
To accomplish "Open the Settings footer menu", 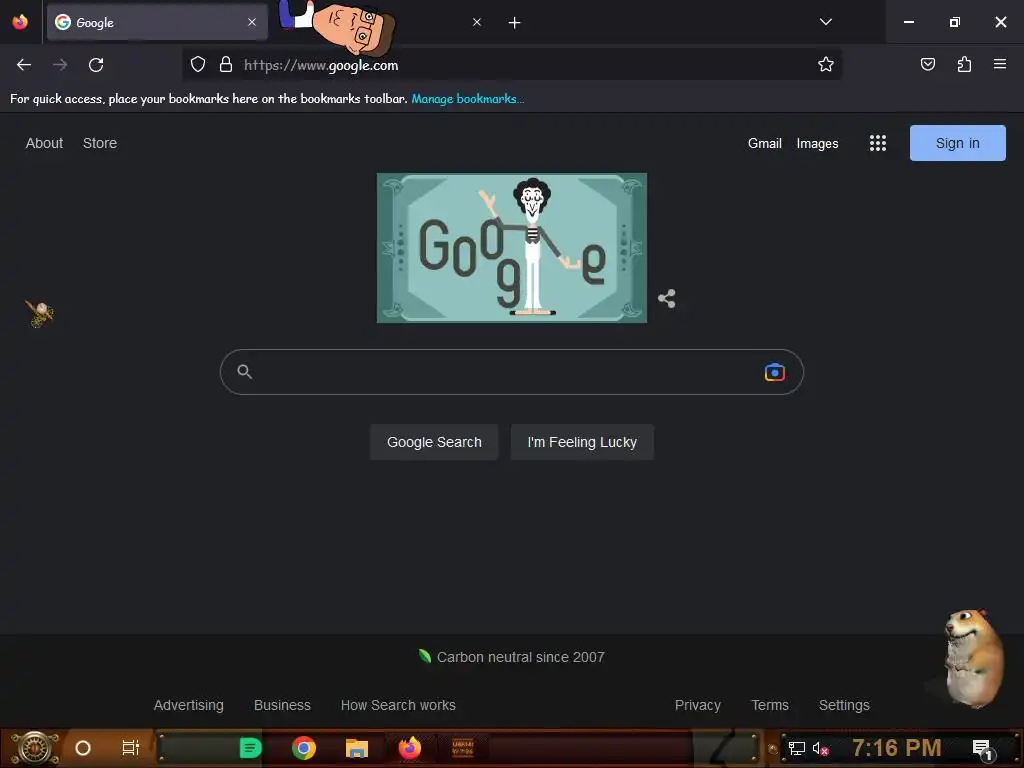I will tap(844, 705).
